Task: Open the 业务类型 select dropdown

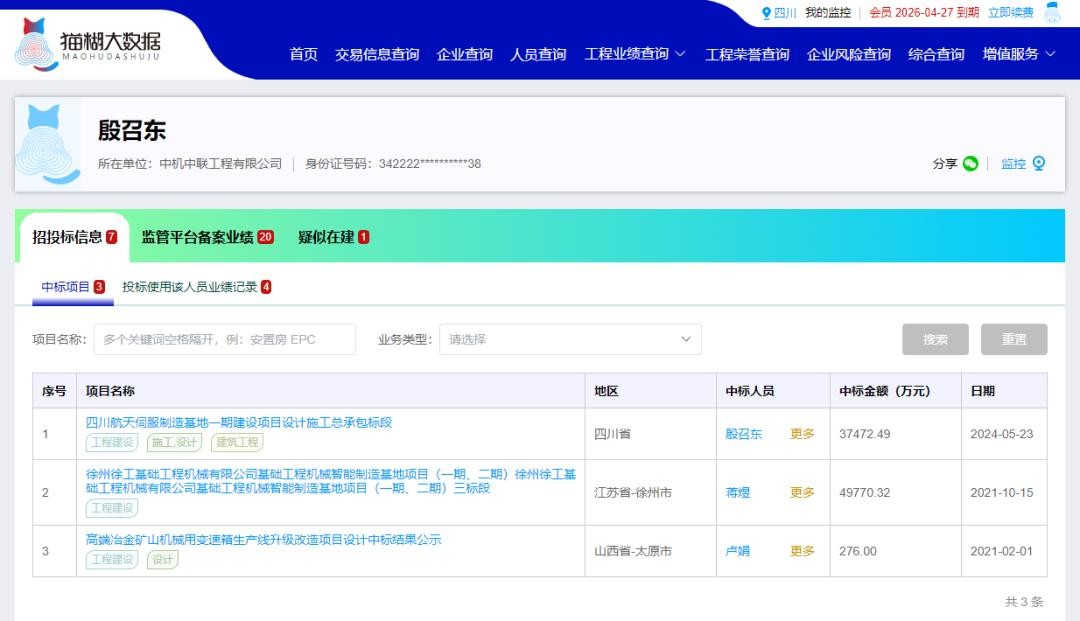Action: click(570, 339)
